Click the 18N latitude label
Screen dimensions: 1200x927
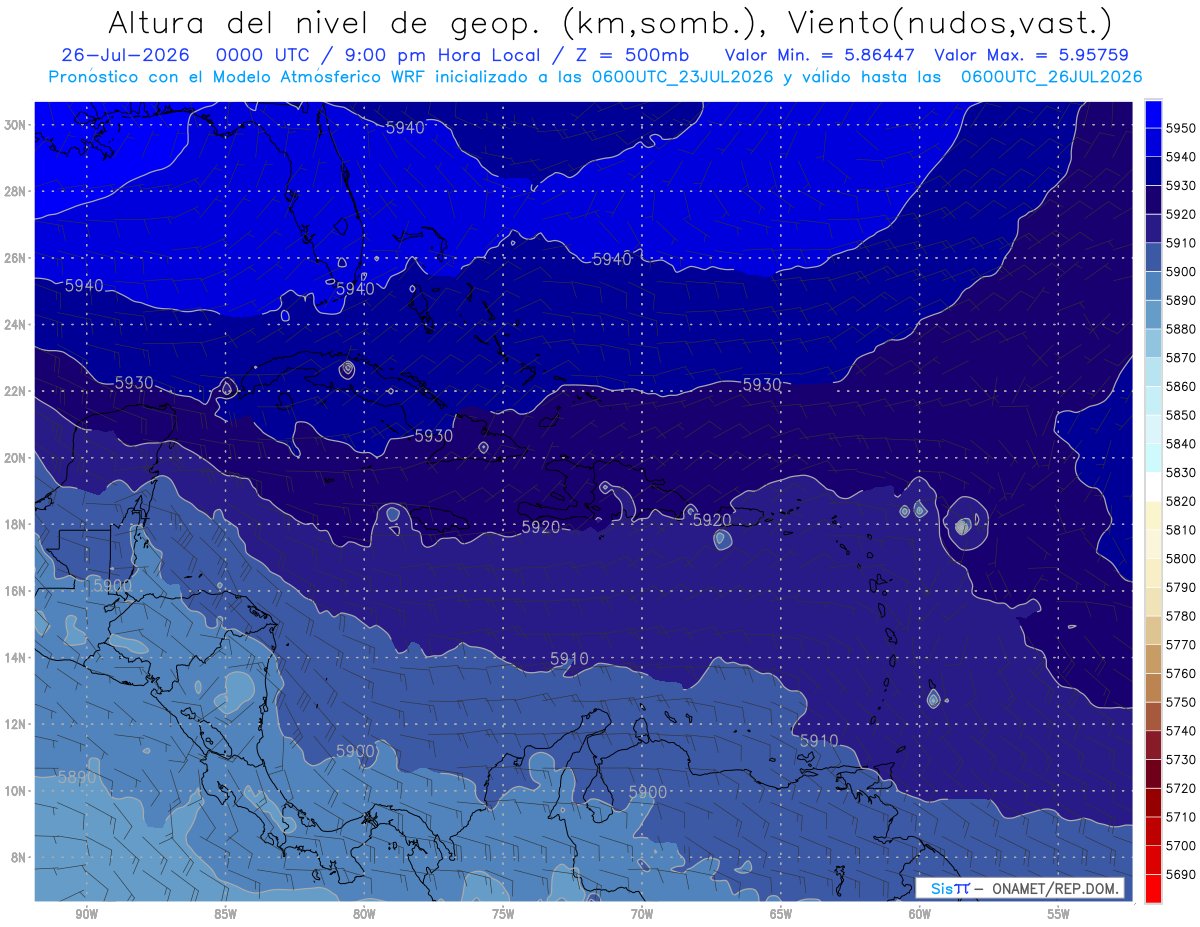point(14,524)
